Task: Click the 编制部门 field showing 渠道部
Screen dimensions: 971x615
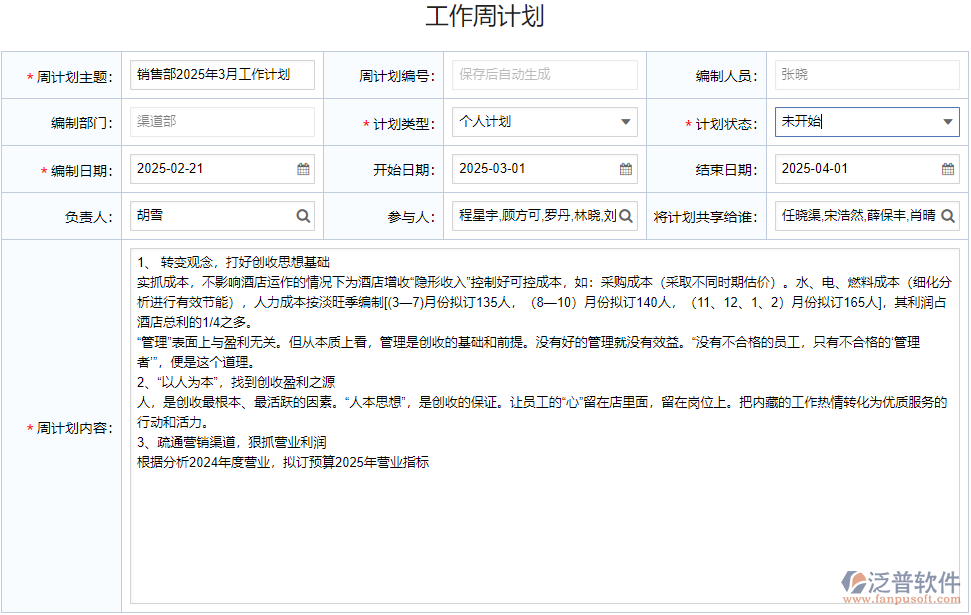Action: [222, 121]
